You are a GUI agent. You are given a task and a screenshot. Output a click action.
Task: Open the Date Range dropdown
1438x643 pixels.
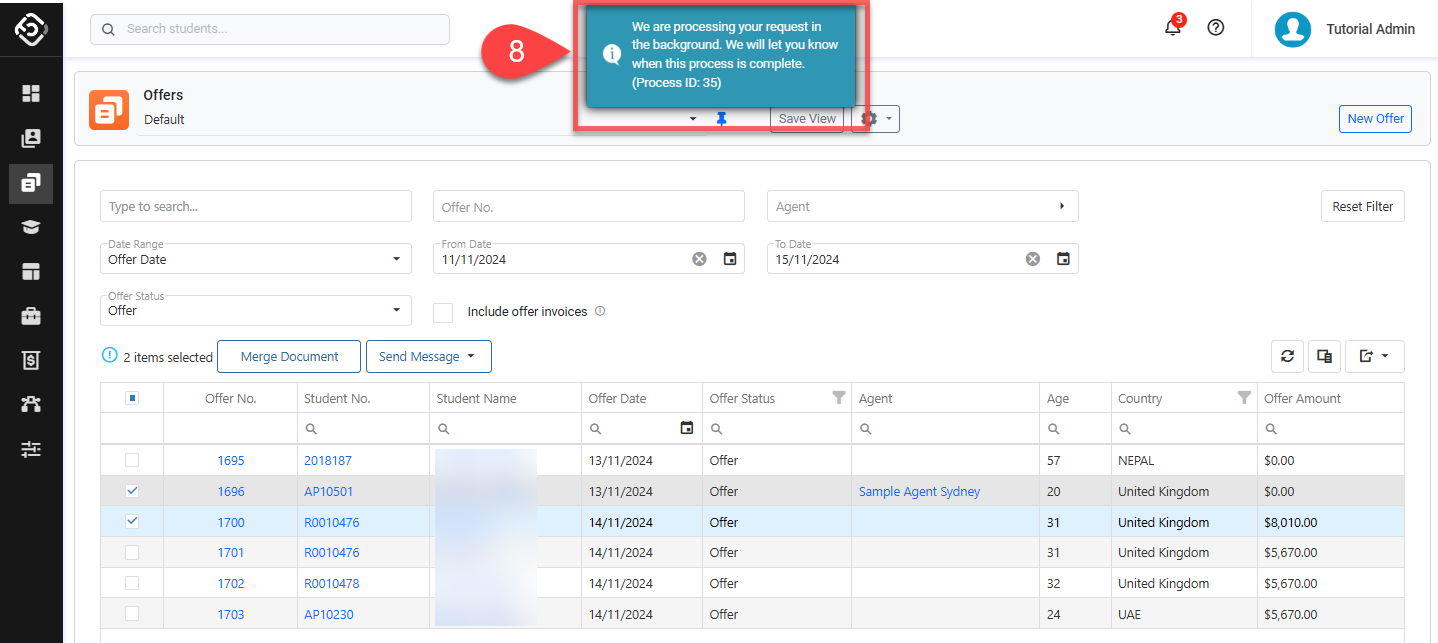255,259
